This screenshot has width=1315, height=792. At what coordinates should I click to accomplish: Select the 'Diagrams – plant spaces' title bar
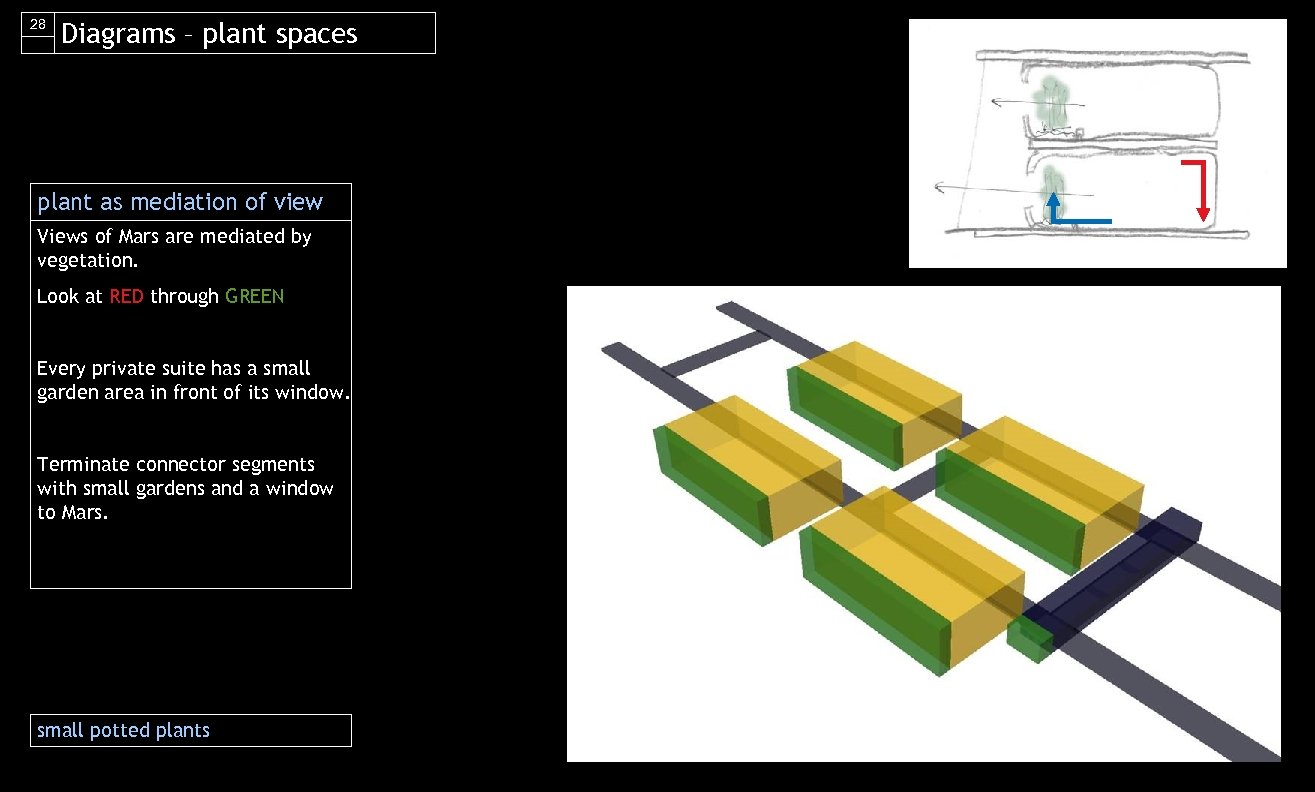(209, 33)
